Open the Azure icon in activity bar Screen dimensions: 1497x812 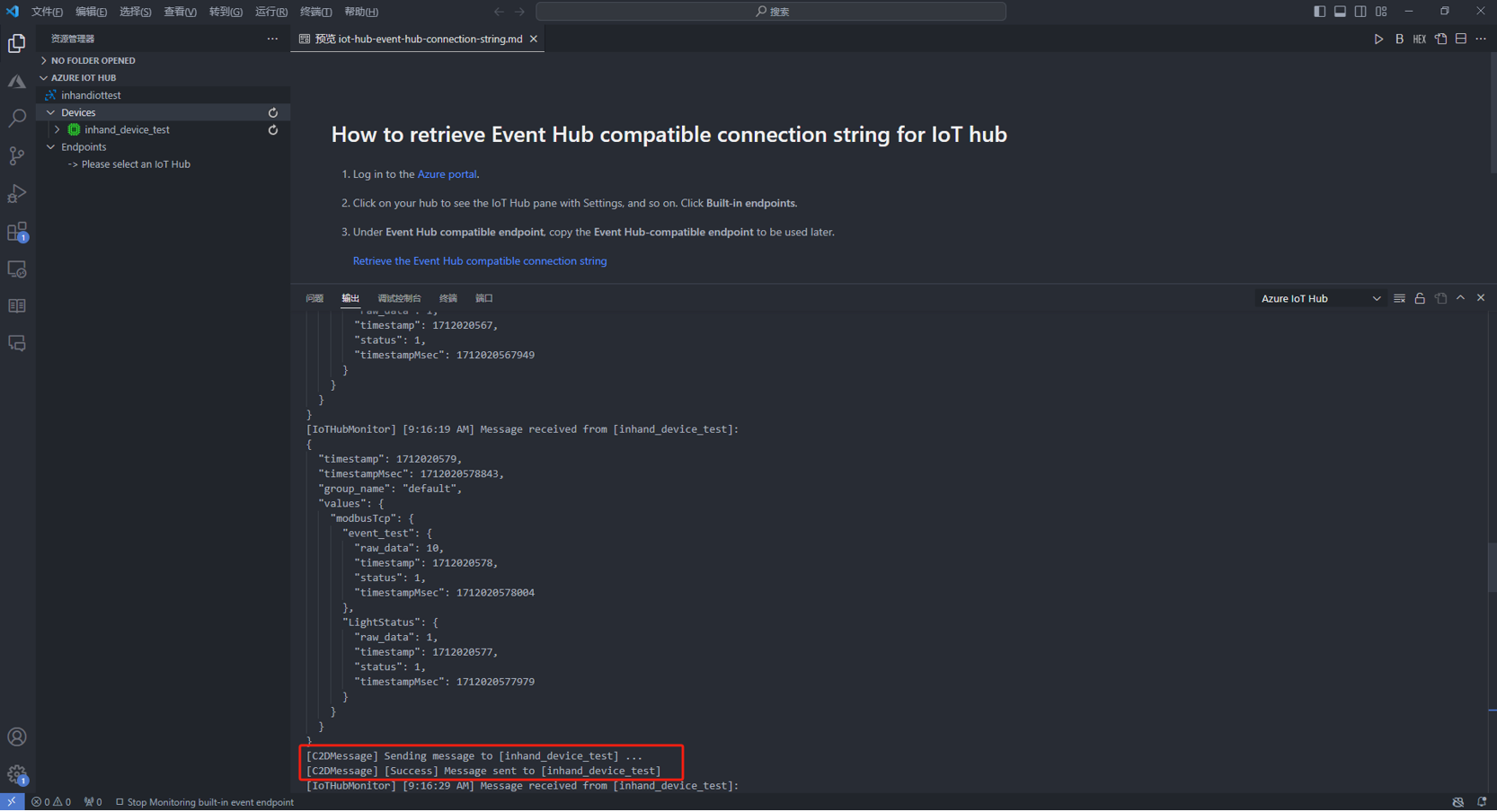[x=16, y=82]
